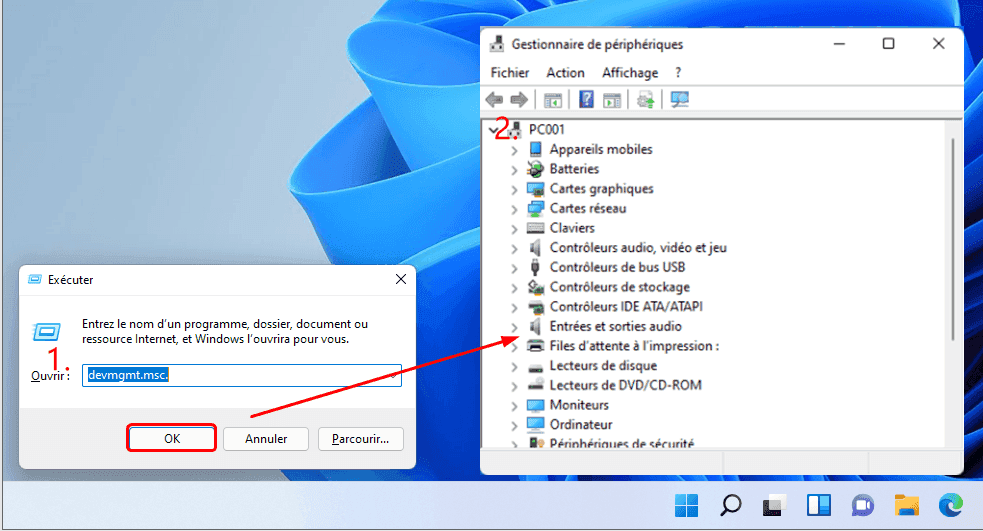This screenshot has width=983, height=531.
Task: Launch Microsoft Edge from taskbar
Action: click(x=950, y=505)
